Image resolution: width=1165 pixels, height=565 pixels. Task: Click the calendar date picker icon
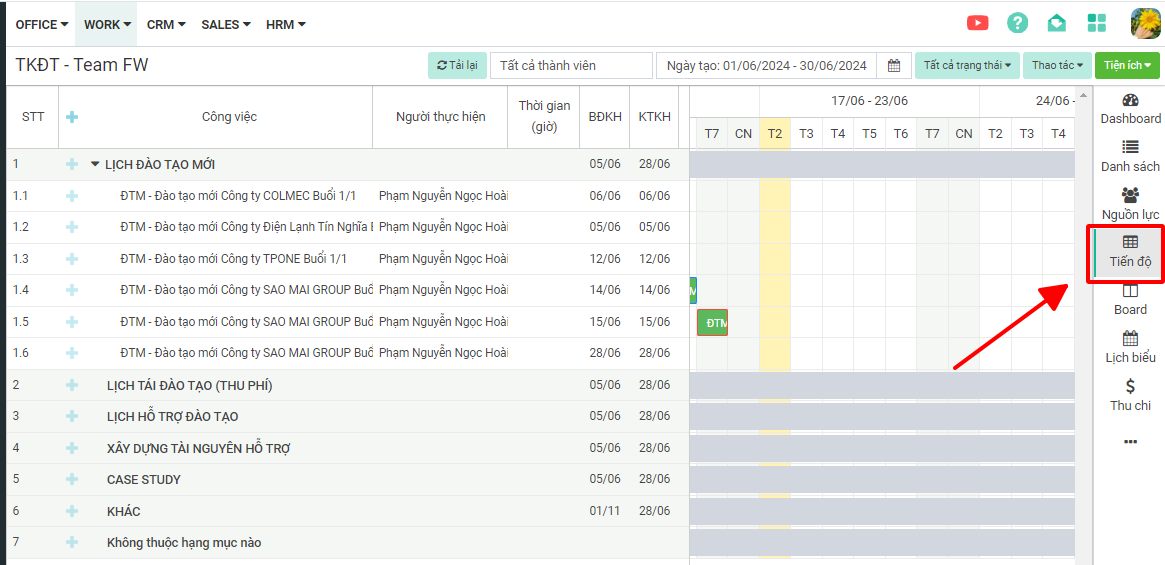pyautogui.click(x=894, y=66)
